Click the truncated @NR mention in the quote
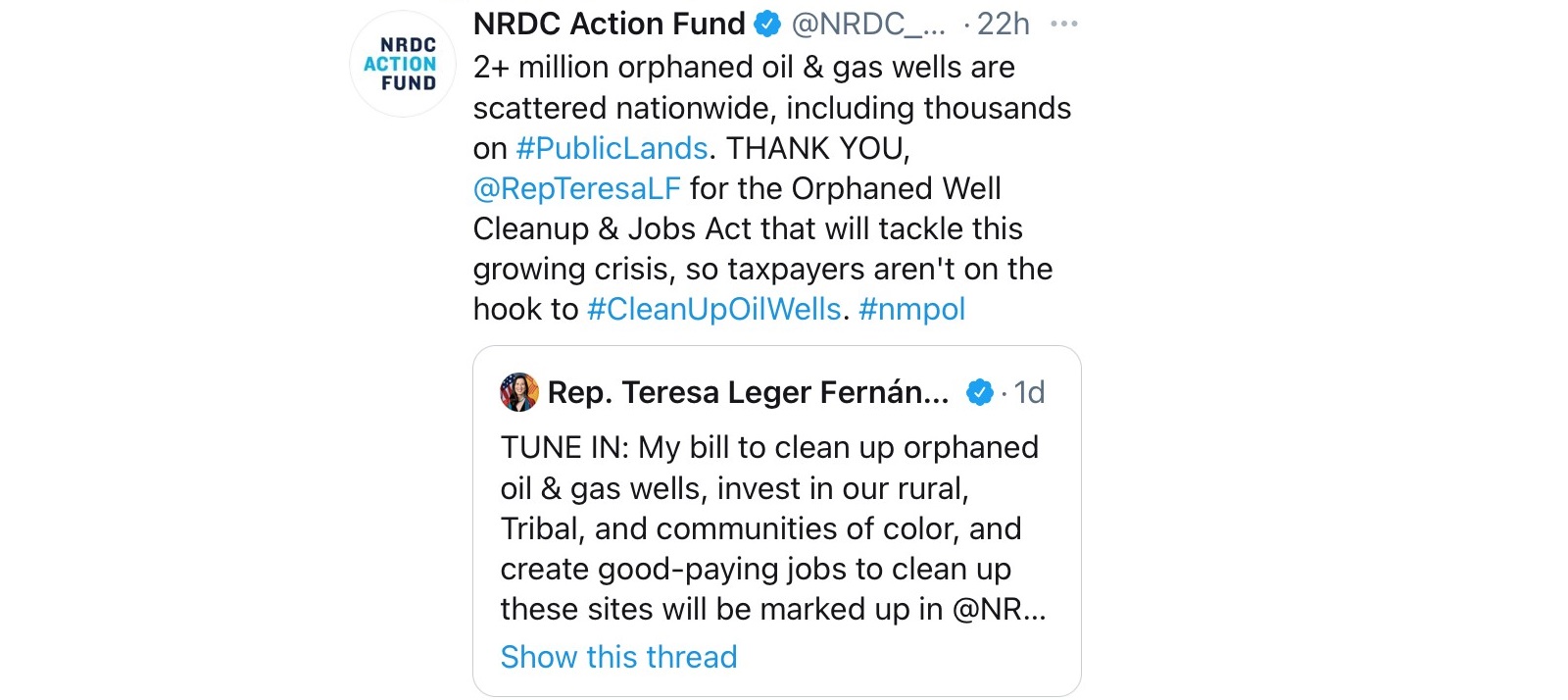The height and width of the screenshot is (700, 1568). (x=998, y=609)
